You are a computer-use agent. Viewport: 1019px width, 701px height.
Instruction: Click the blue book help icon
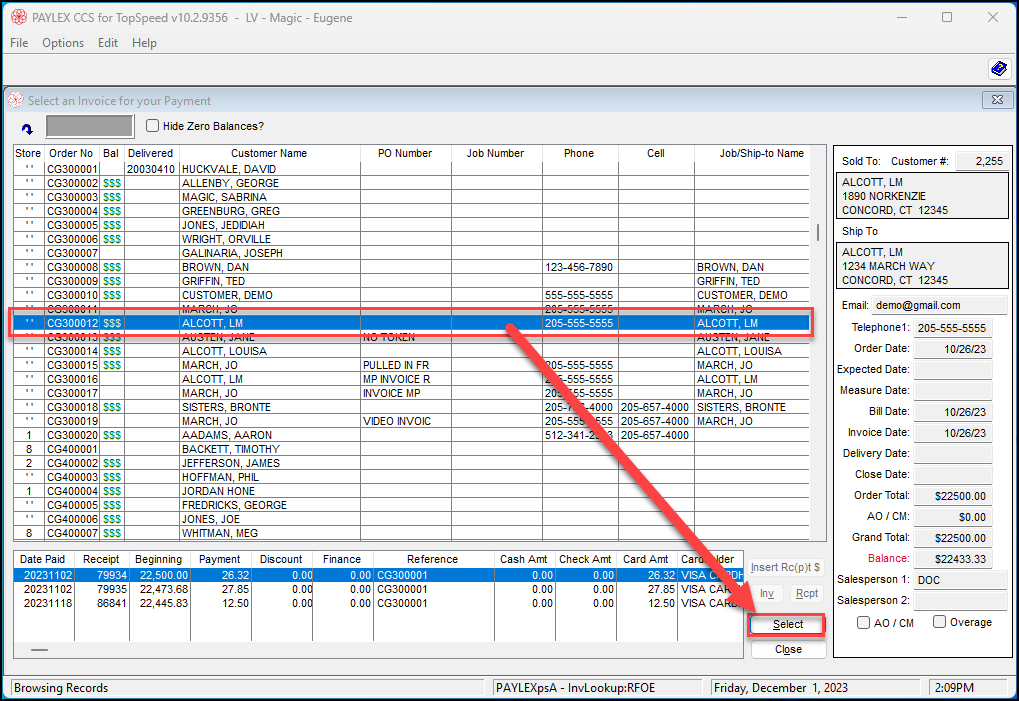999,68
